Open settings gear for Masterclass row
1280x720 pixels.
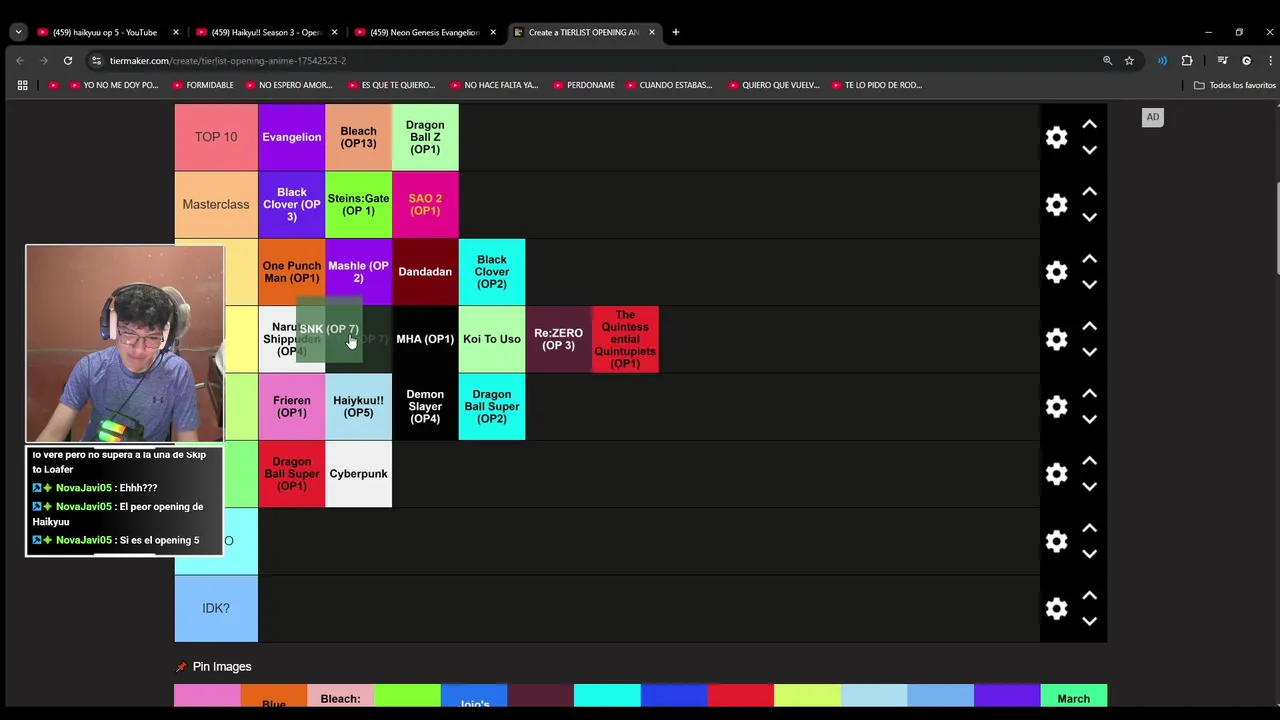click(1056, 205)
